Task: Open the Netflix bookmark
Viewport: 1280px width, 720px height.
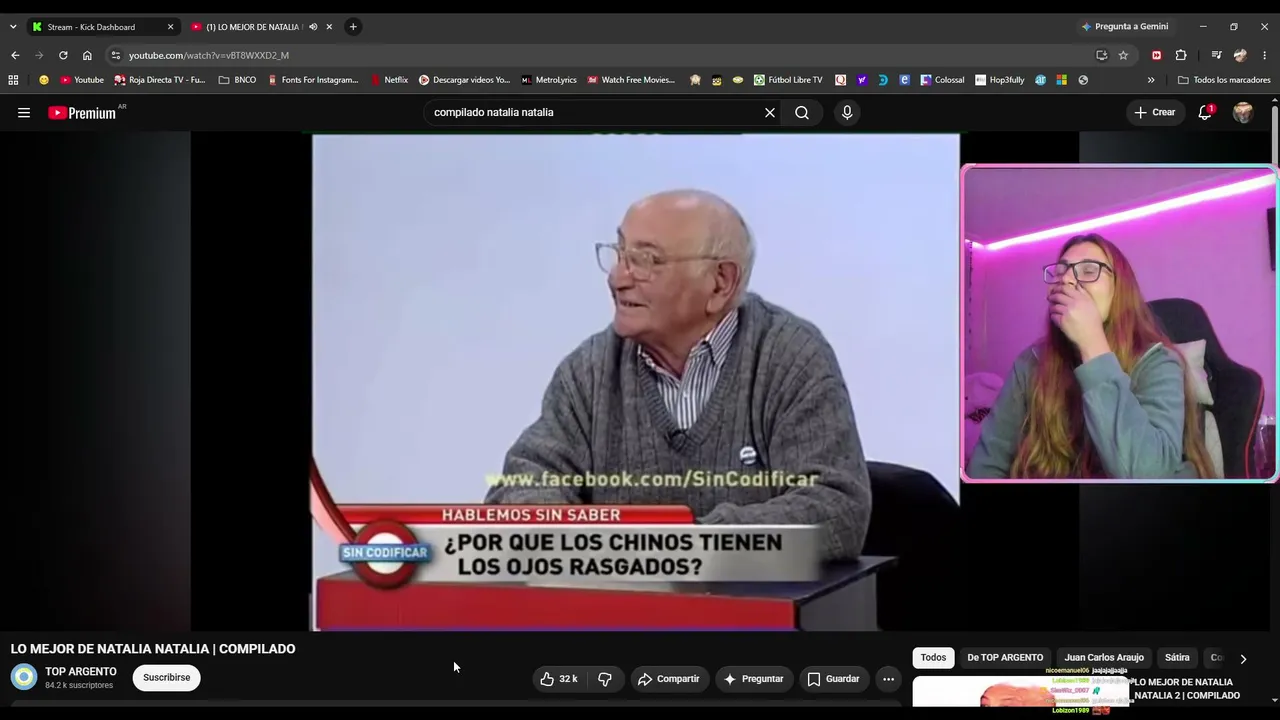Action: (389, 80)
